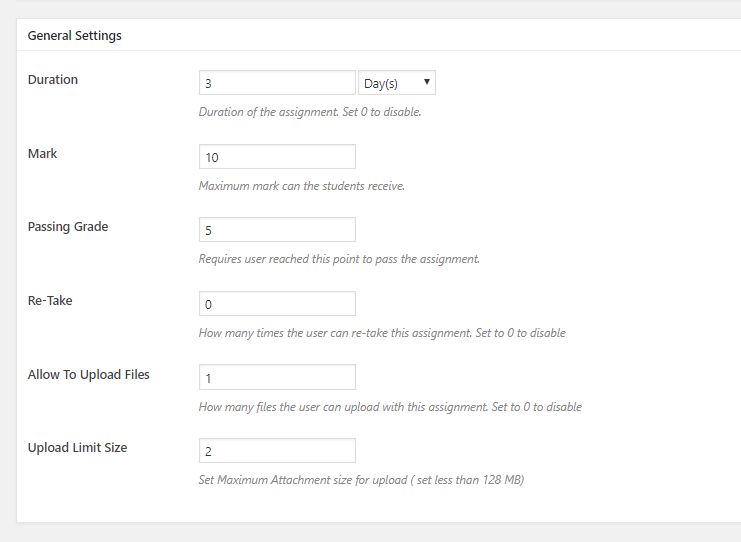Click the Allow To Upload Files label
The image size is (741, 542).
coord(89,375)
